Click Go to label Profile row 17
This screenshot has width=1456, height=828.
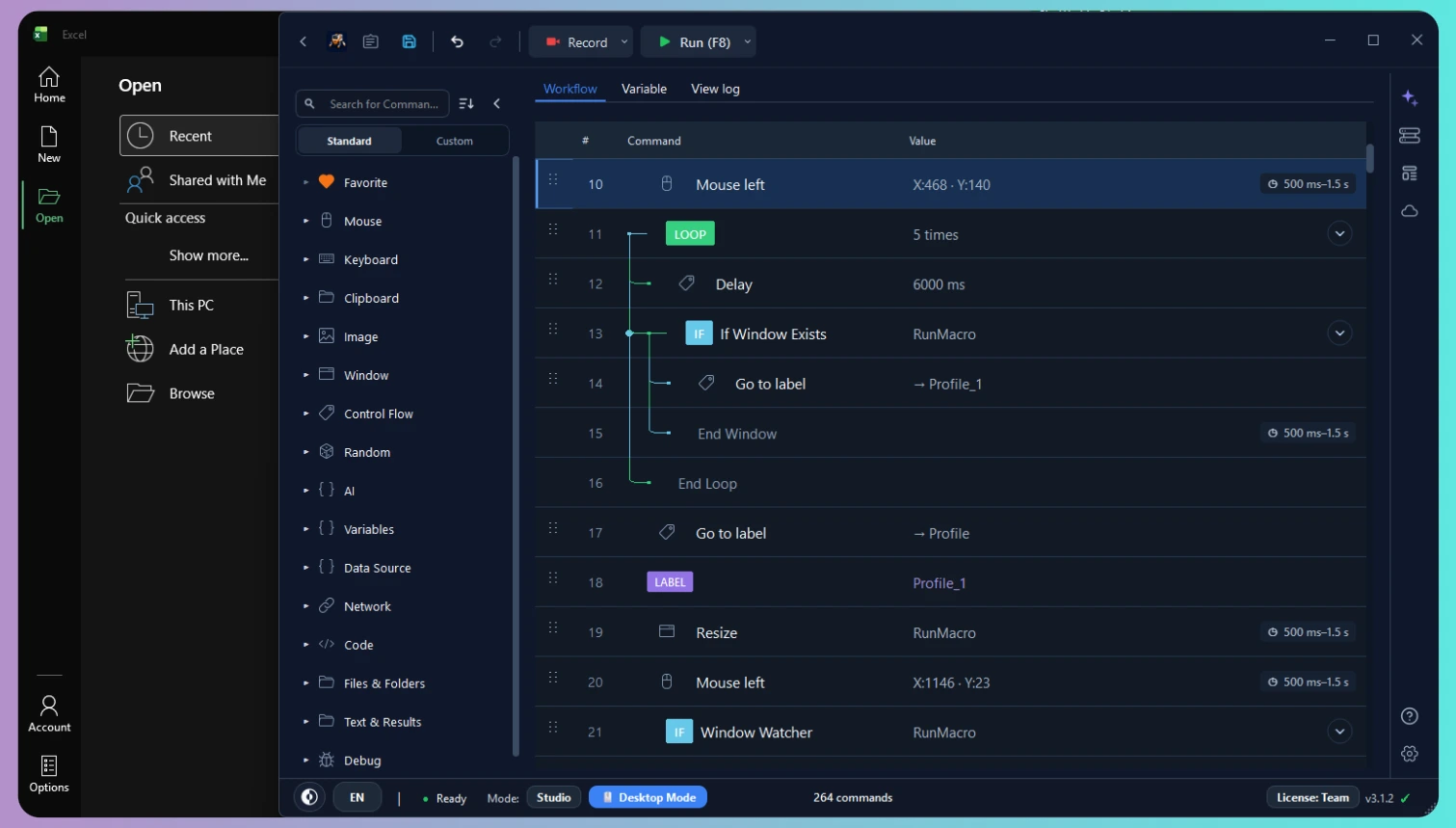(x=951, y=532)
